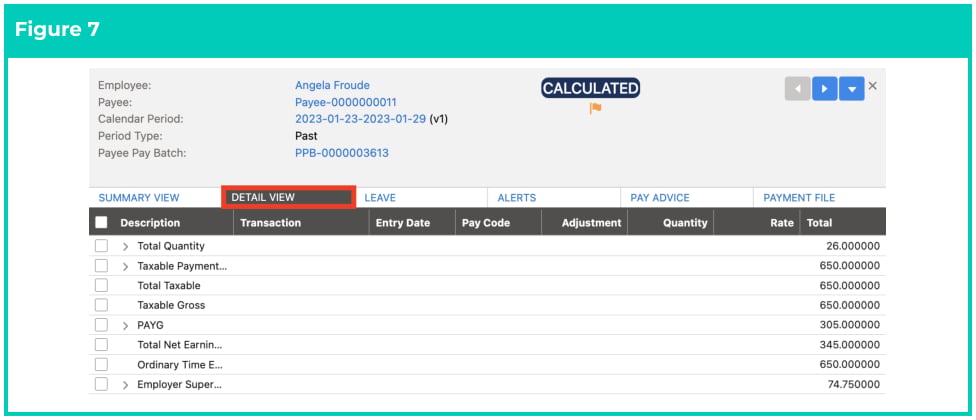
Task: Click the Entry Date column header
Action: click(x=403, y=223)
